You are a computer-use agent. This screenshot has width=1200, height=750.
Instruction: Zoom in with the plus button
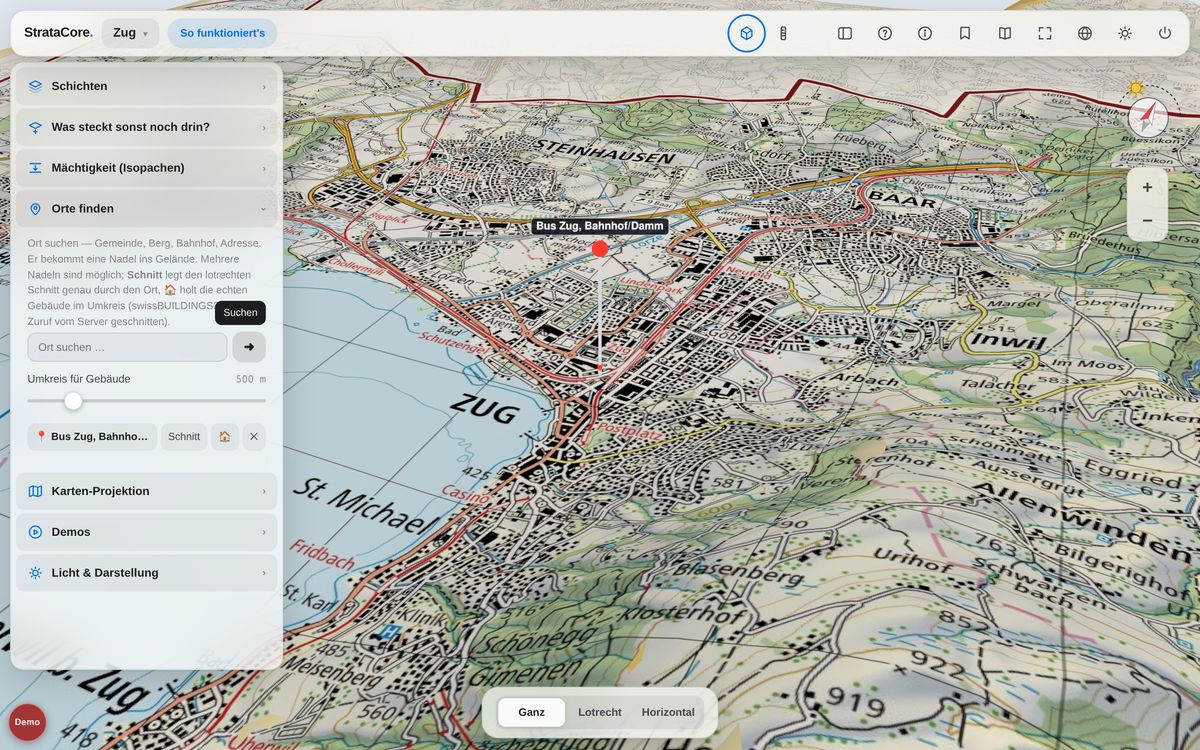1147,187
